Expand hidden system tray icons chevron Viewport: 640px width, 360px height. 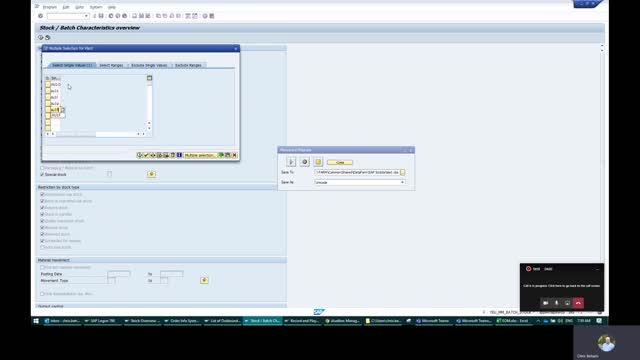point(538,321)
